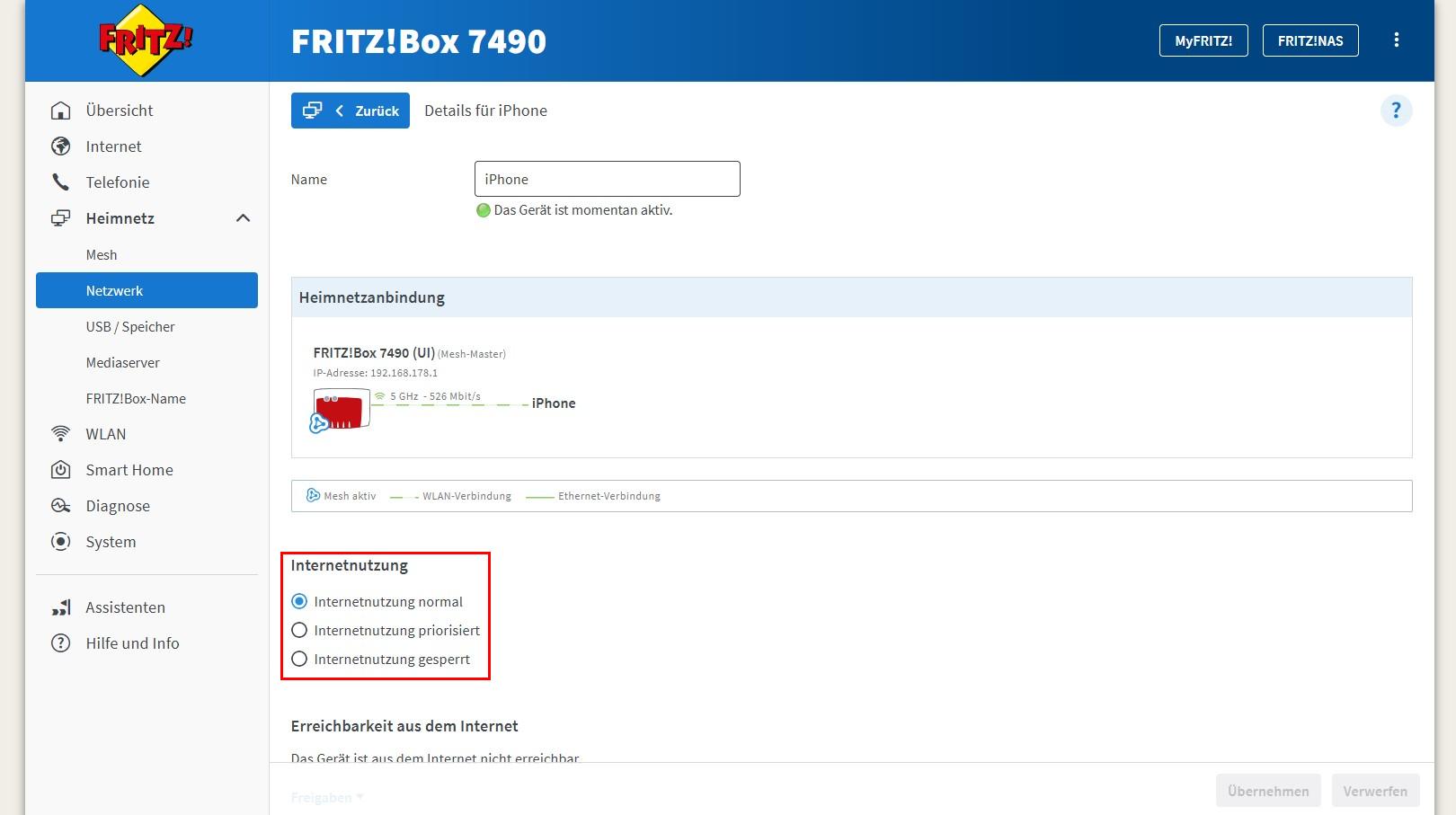Click the WLAN wifi icon

[61, 434]
